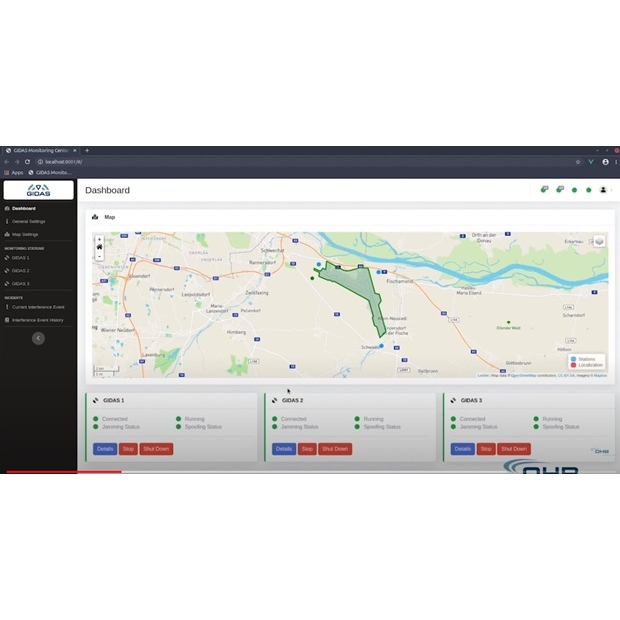Select Map Settings in sidebar

tap(25, 234)
